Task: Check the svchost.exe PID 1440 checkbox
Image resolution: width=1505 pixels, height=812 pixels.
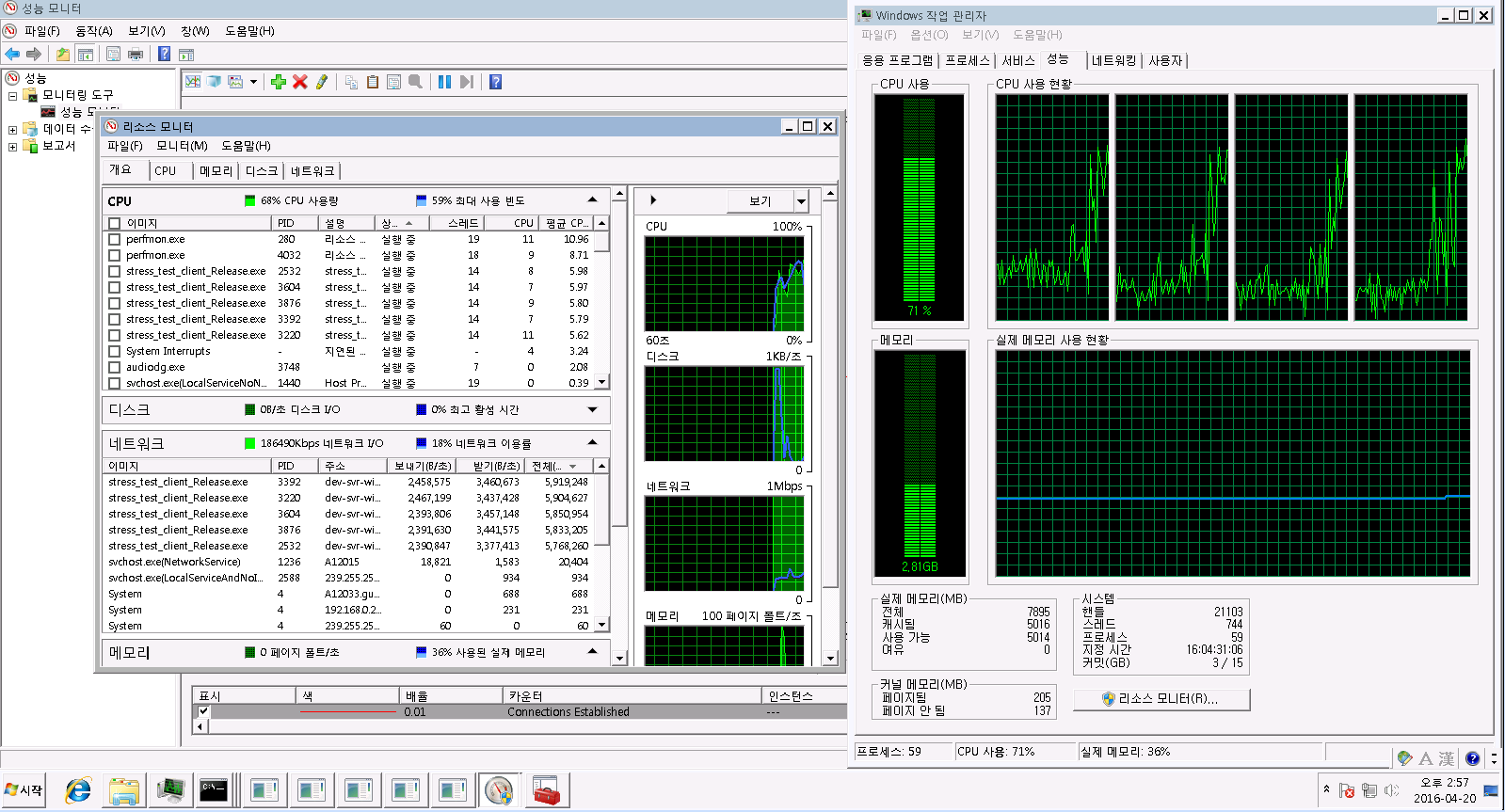Action: click(114, 383)
